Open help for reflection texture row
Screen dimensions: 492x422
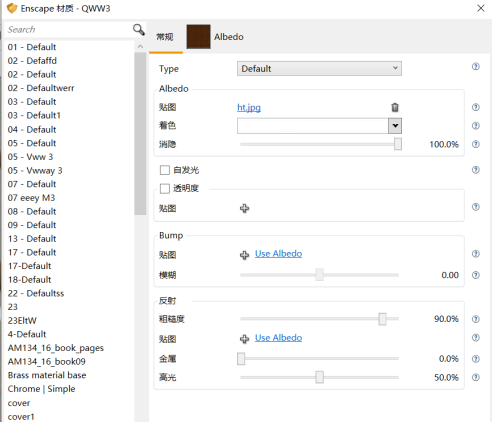tap(476, 338)
